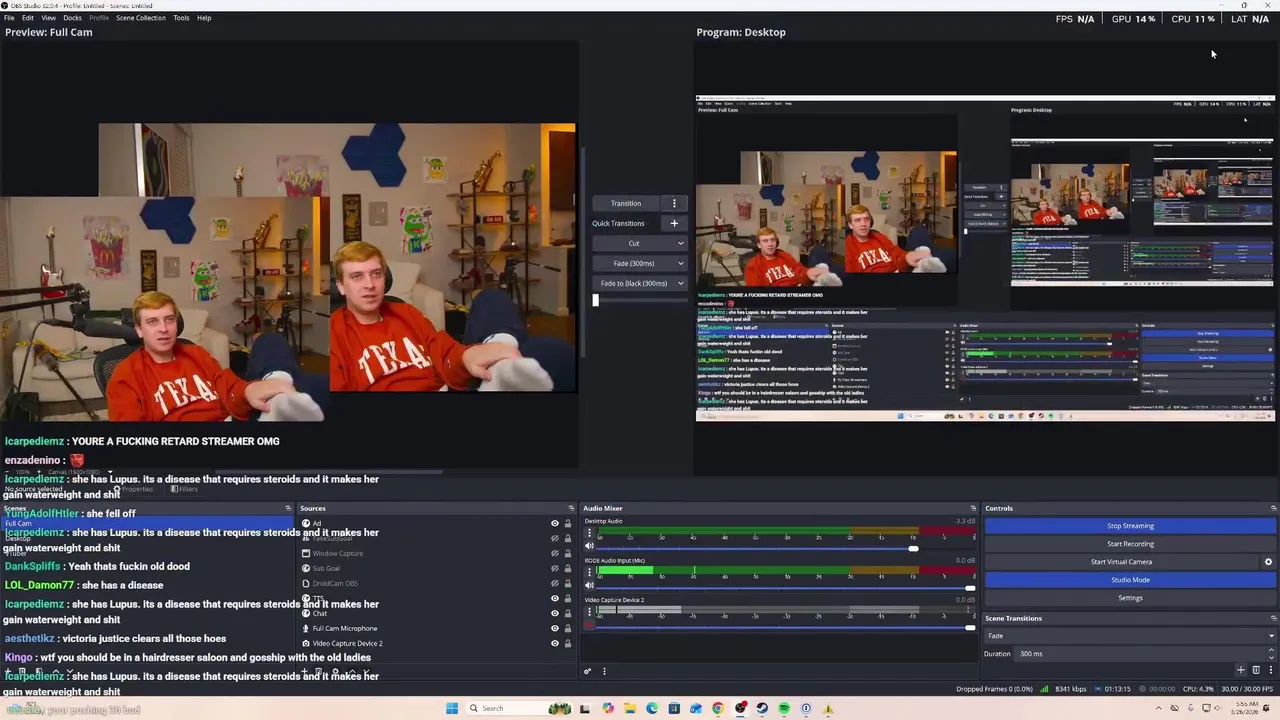Image resolution: width=1280 pixels, height=720 pixels.
Task: Toggle visibility of the Sub Goal source
Action: (x=555, y=568)
